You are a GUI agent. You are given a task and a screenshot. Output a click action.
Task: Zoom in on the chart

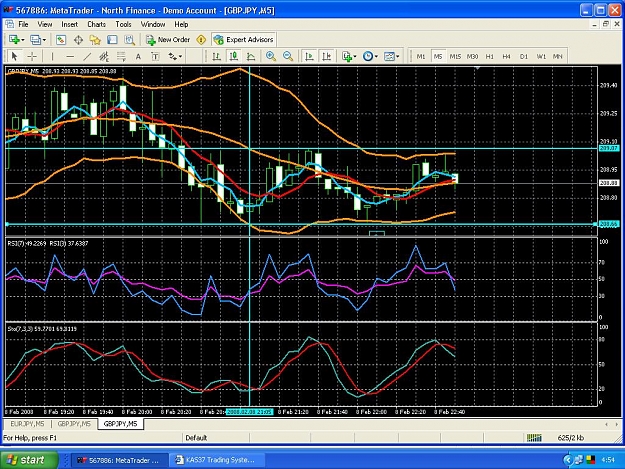(271, 57)
